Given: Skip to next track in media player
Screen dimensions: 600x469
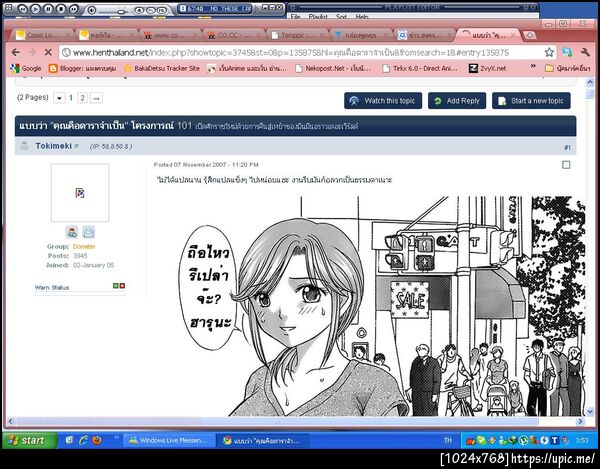Looking at the screenshot, I should point(73,9).
